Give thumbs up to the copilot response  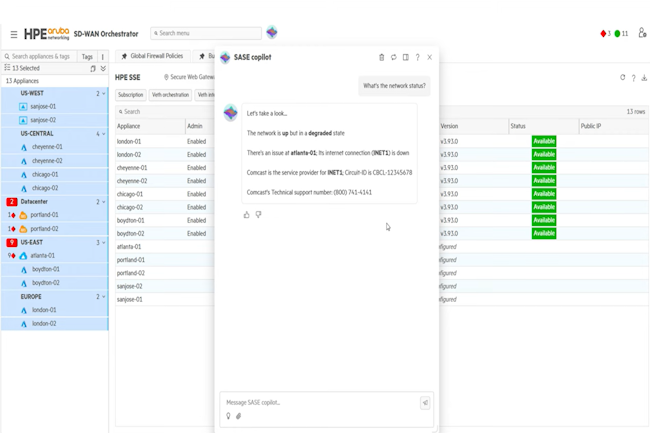click(247, 214)
